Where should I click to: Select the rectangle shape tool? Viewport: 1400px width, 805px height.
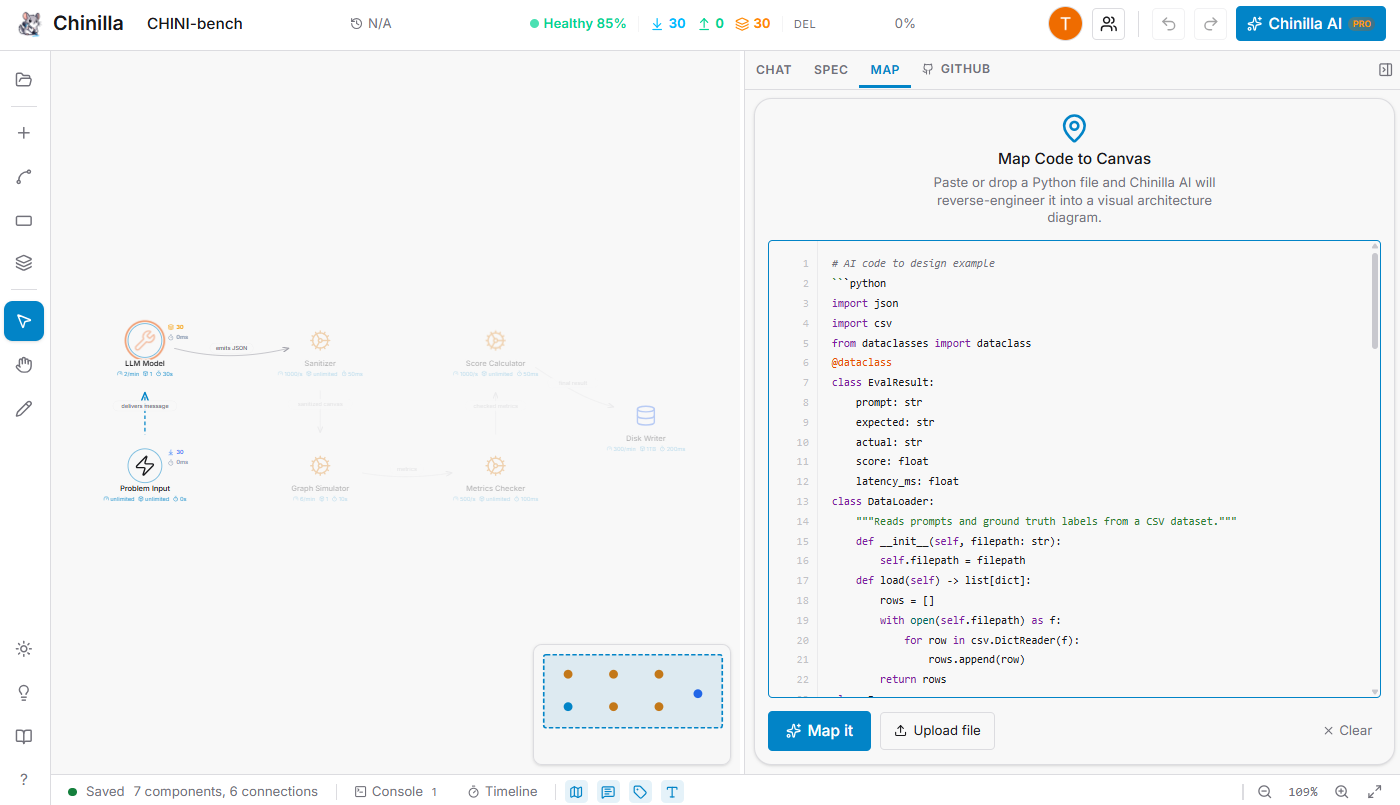click(x=24, y=221)
